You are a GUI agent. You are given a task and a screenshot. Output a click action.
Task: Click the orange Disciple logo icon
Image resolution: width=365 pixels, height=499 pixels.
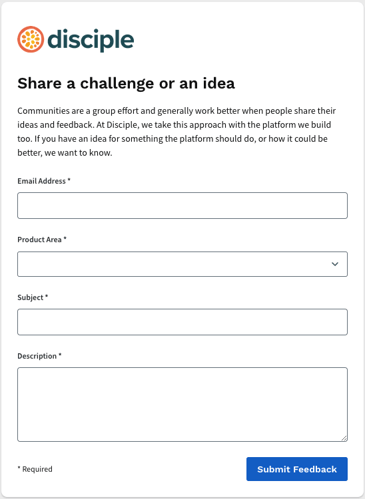click(30, 39)
